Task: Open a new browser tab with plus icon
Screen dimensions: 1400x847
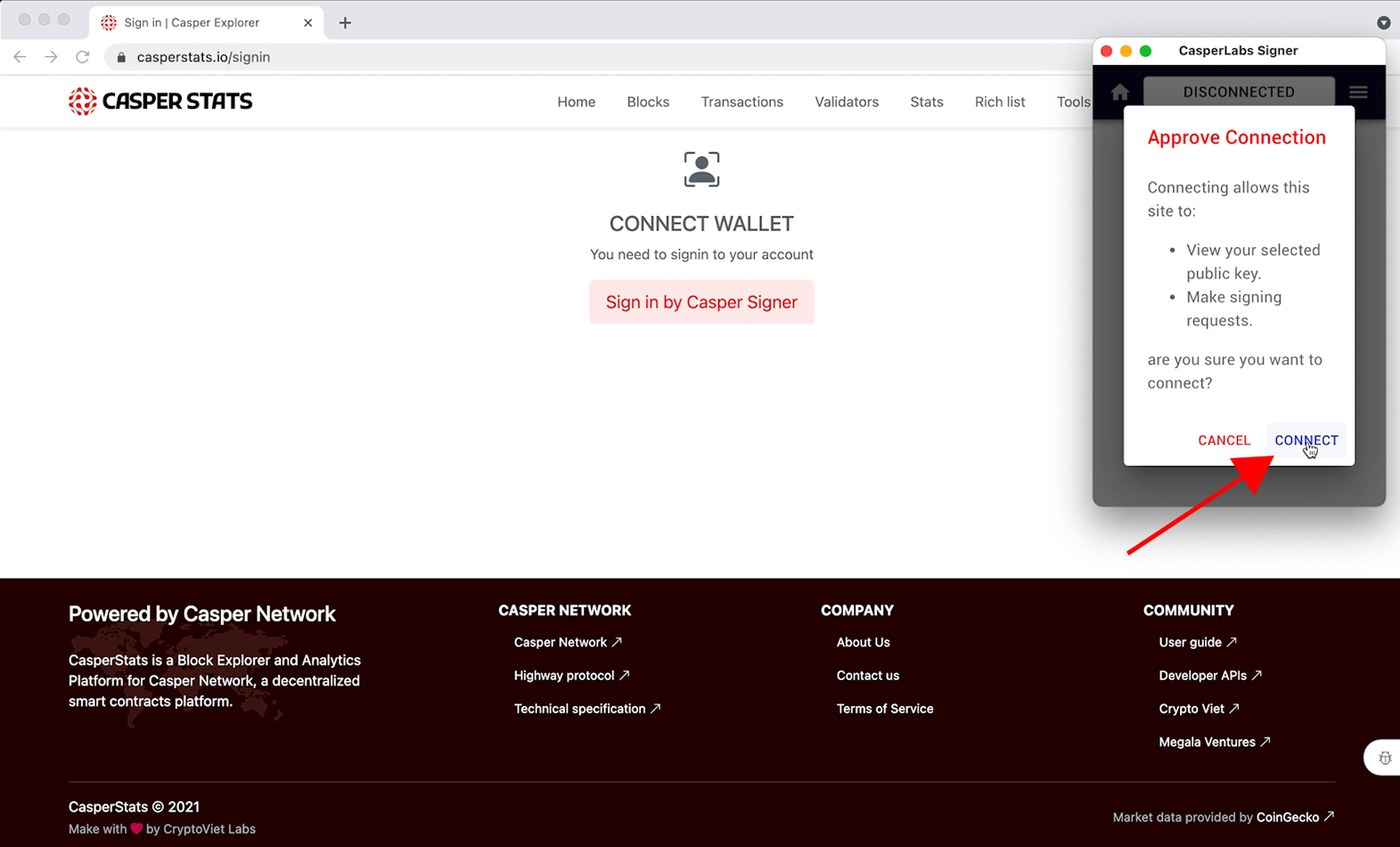Action: [x=345, y=22]
